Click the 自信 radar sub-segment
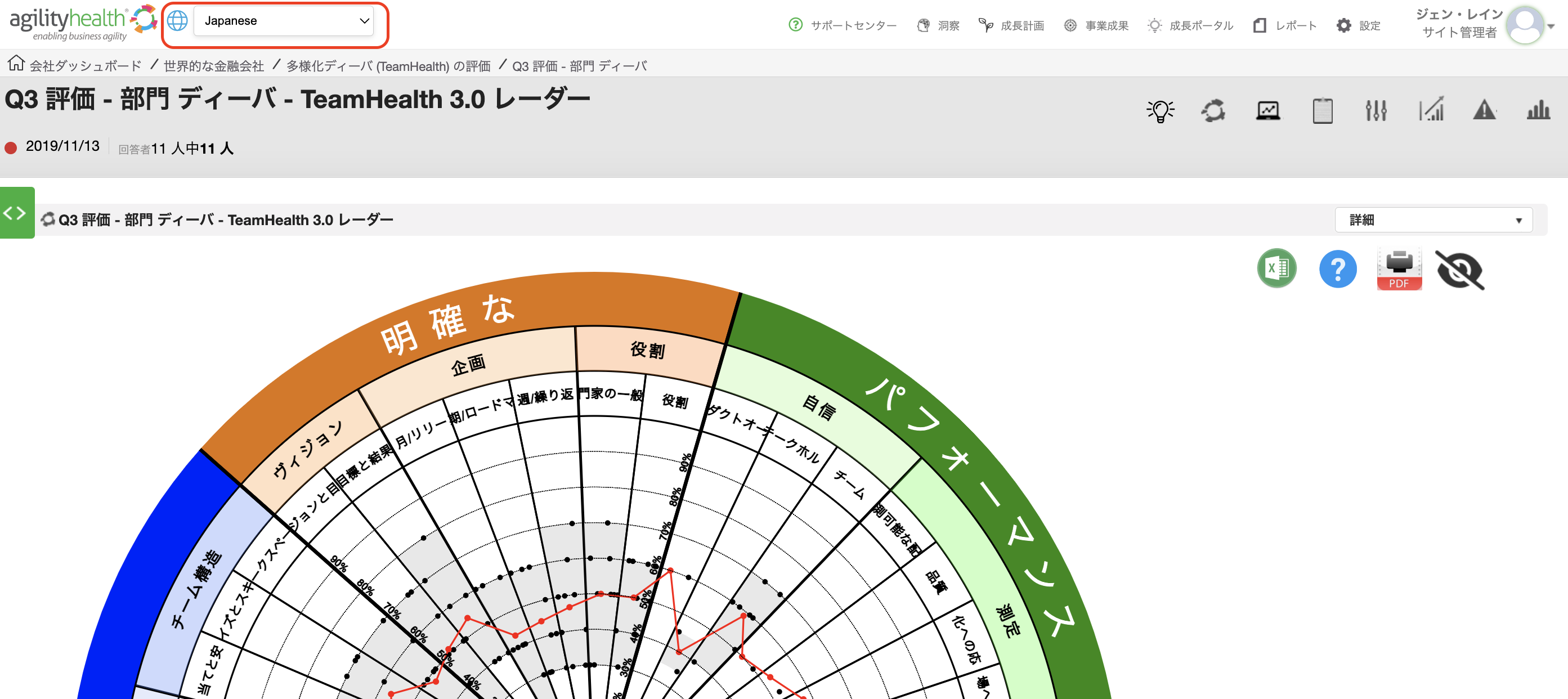The width and height of the screenshot is (1568, 699). pos(819,407)
